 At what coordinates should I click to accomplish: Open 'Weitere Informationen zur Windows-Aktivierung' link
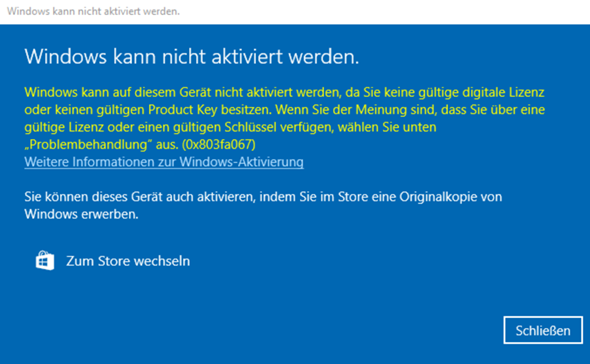point(164,162)
